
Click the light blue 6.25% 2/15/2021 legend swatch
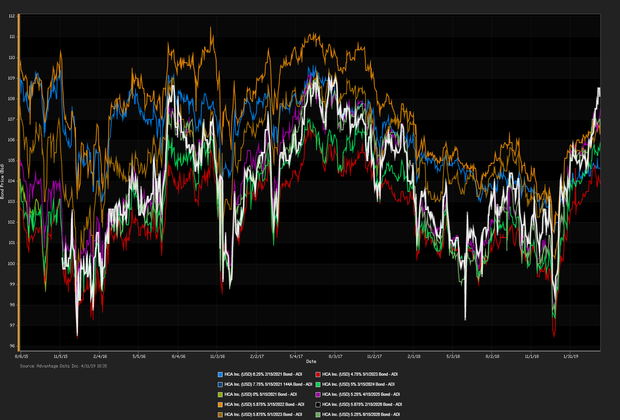220,374
